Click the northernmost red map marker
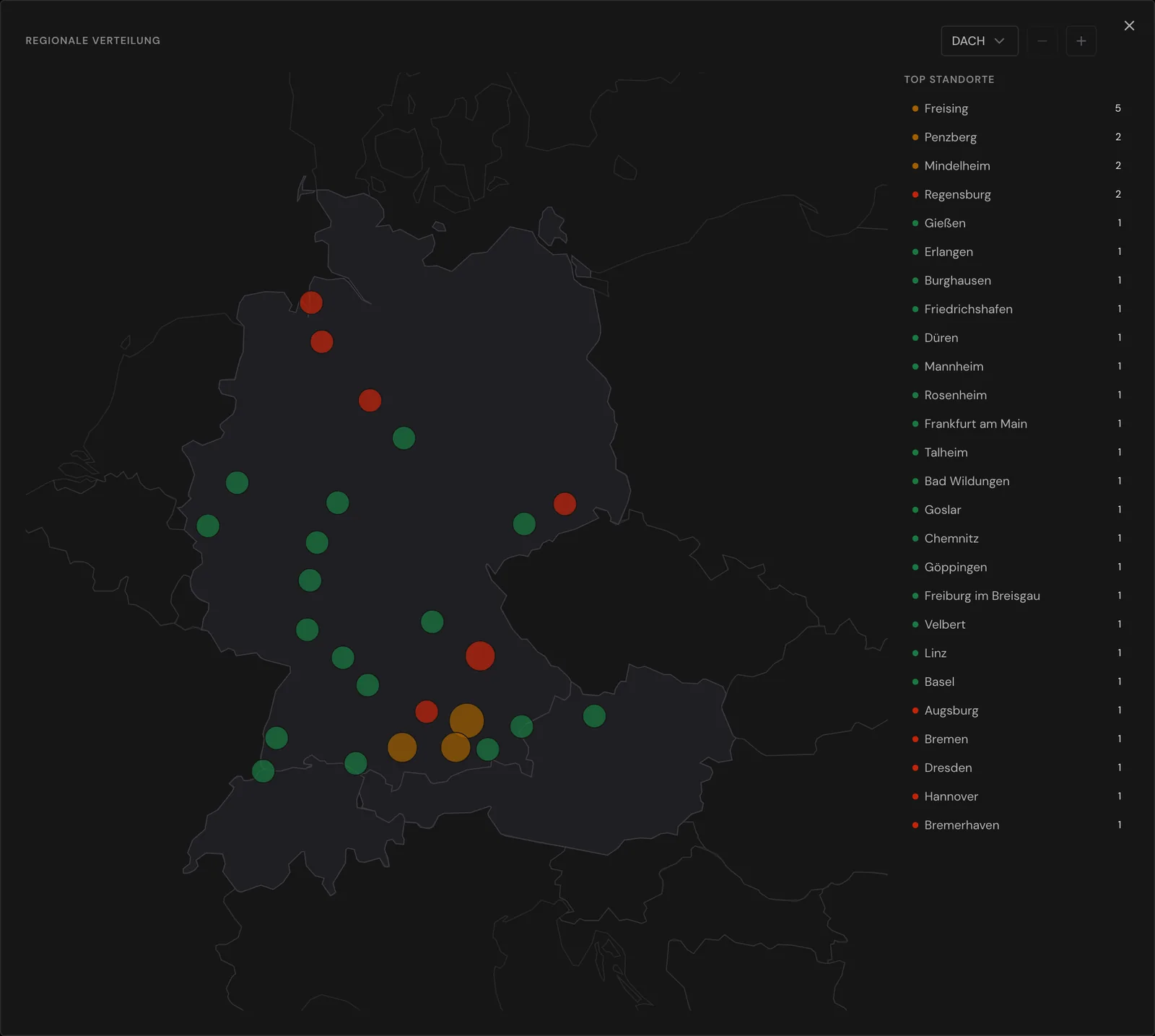Viewport: 1155px width, 1036px height. (x=311, y=302)
